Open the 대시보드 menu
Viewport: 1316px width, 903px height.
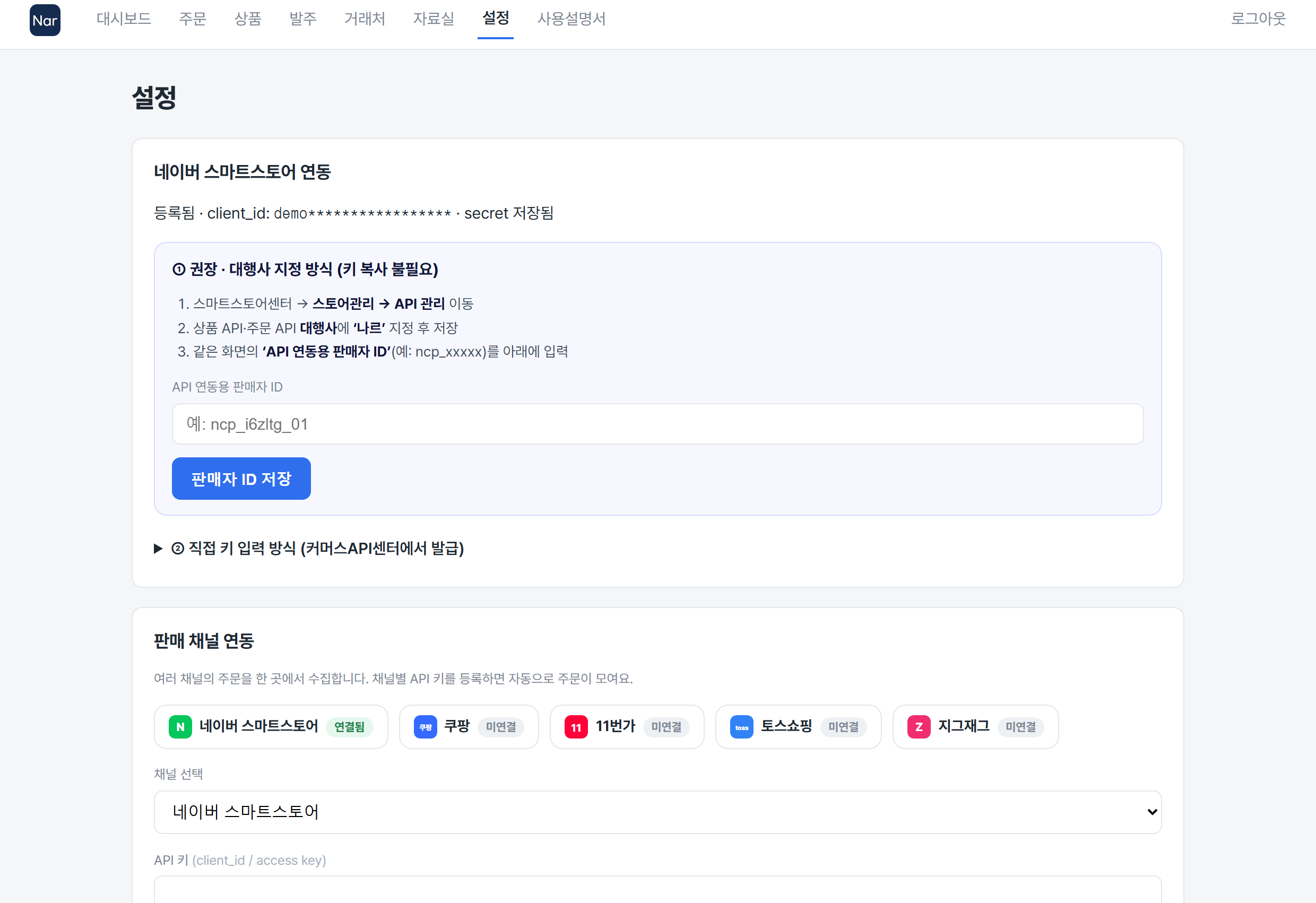click(124, 19)
